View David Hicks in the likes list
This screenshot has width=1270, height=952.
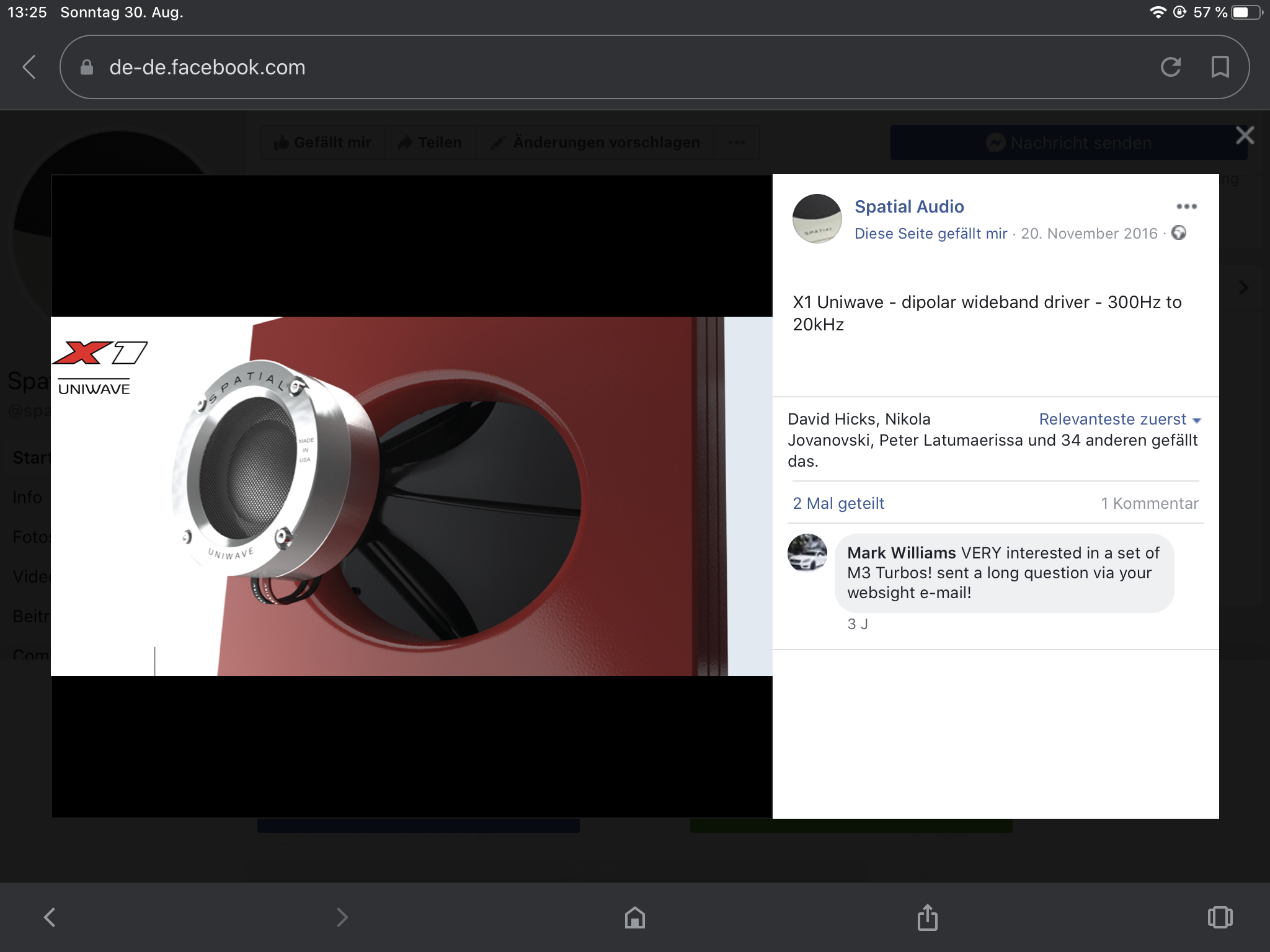(830, 420)
